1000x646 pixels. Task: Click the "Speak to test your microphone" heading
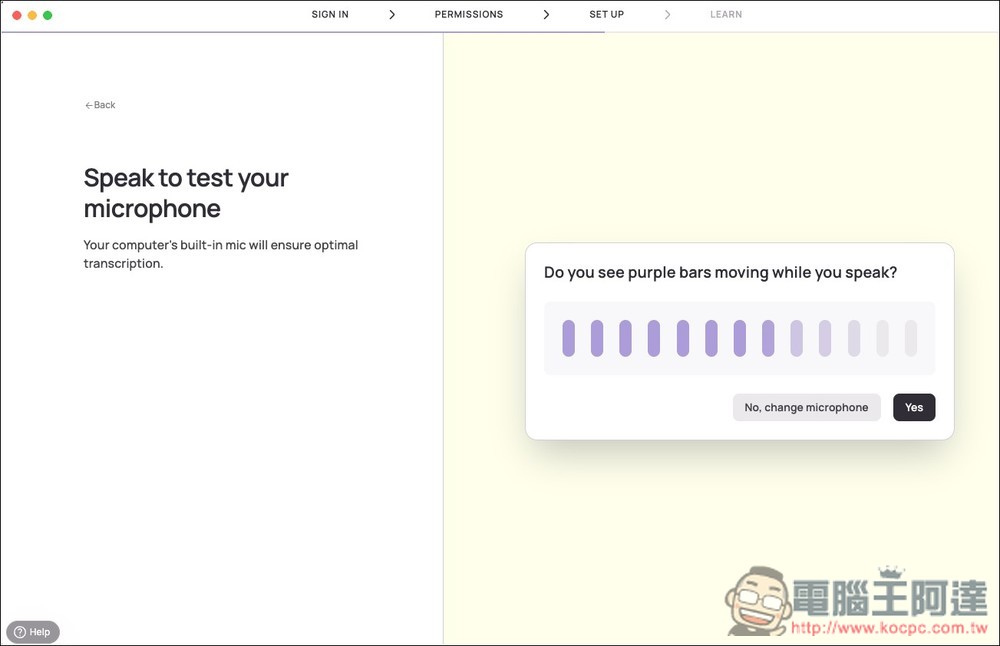186,193
